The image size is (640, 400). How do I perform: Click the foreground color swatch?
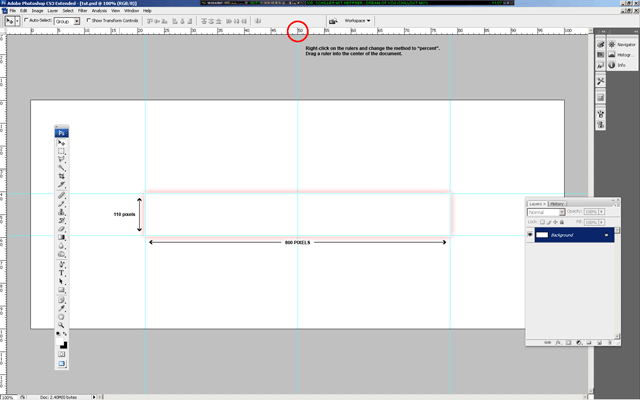click(x=60, y=342)
